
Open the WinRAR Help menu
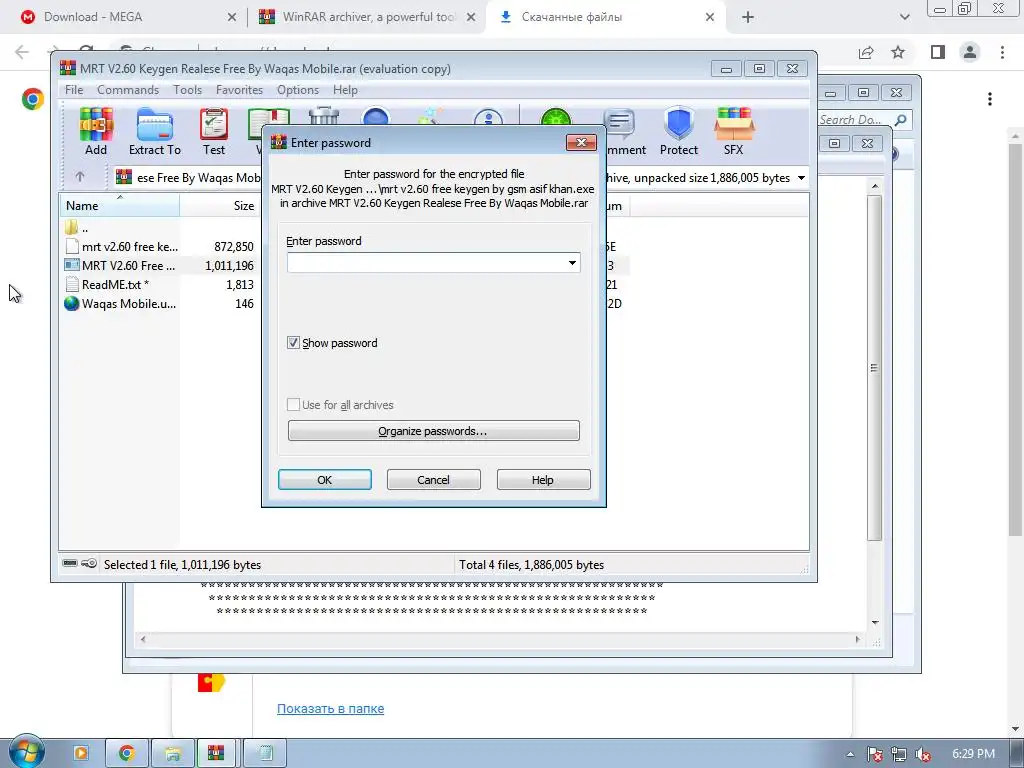tap(345, 90)
